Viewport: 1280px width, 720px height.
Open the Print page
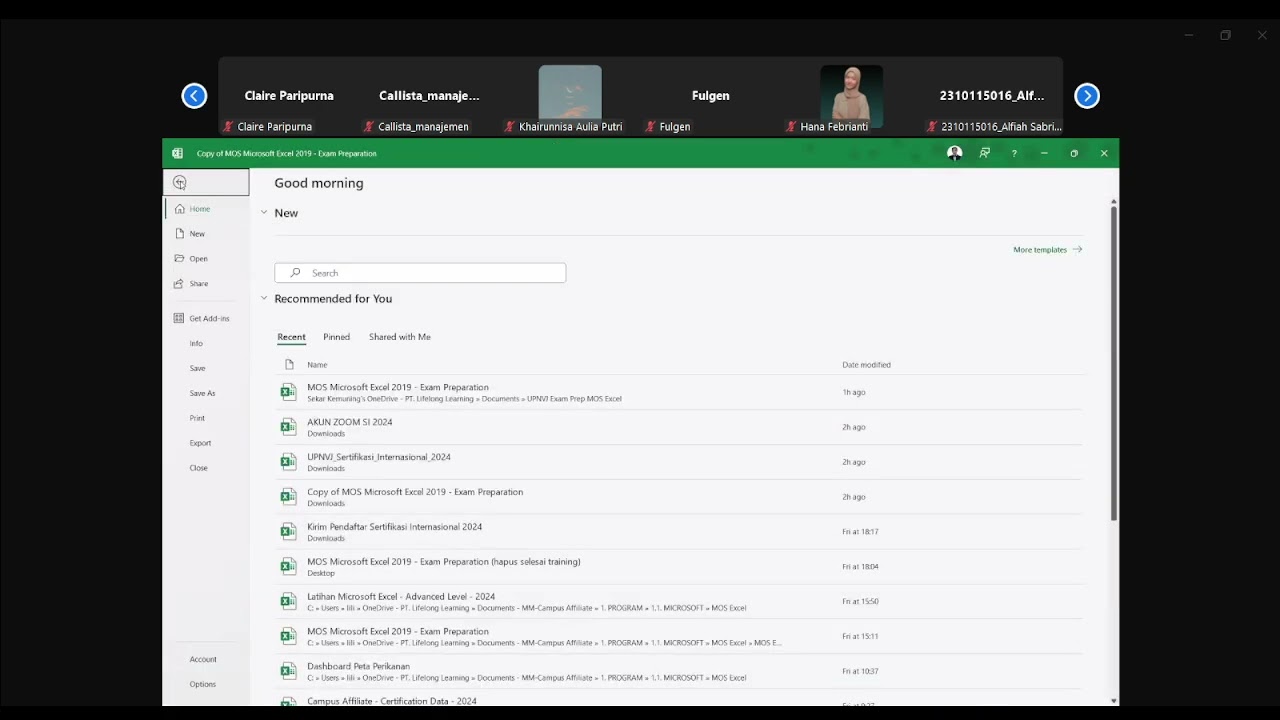[x=197, y=418]
